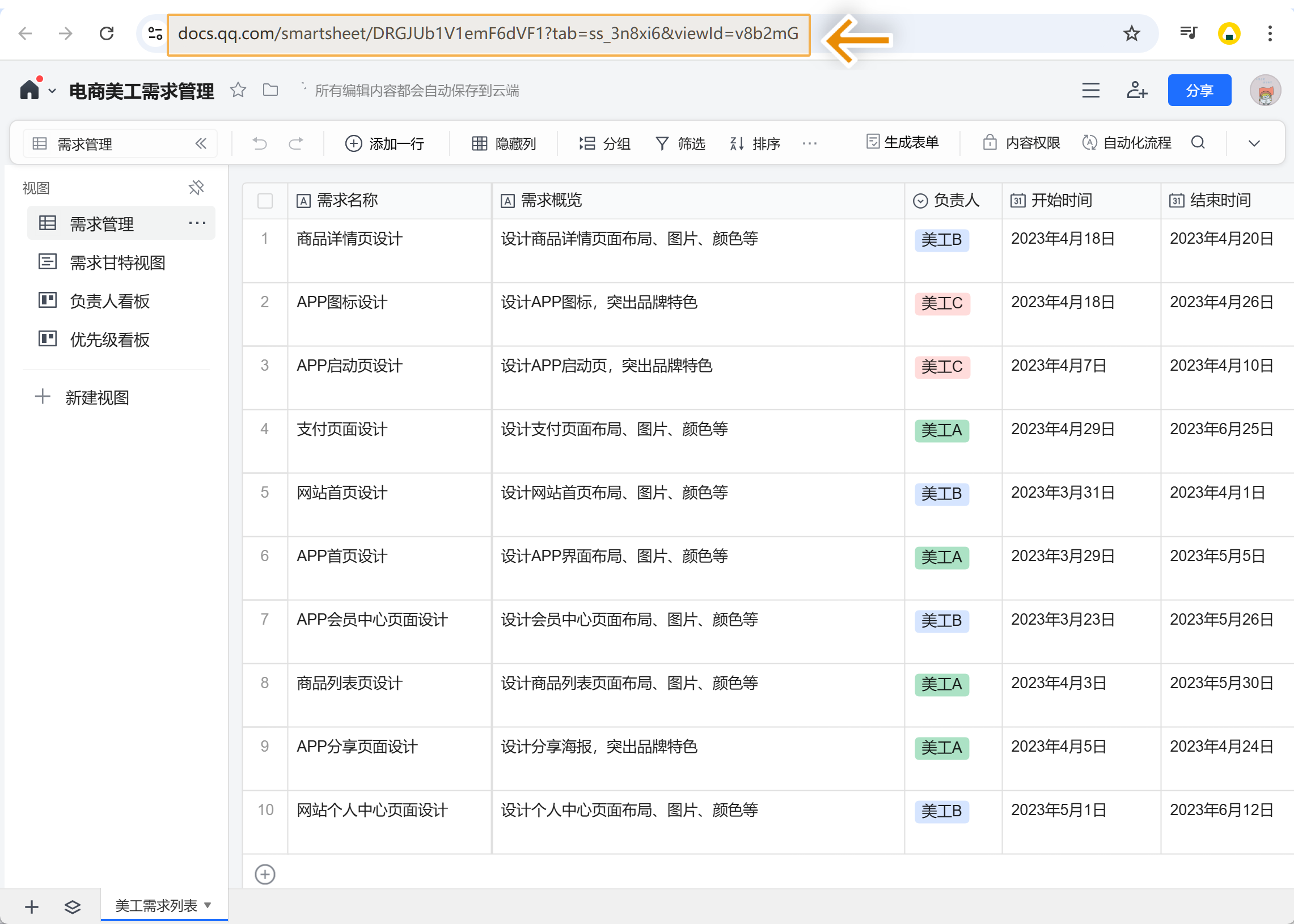The image size is (1294, 924).
Task: Open the sheet layers icon at bottom
Action: (x=72, y=906)
